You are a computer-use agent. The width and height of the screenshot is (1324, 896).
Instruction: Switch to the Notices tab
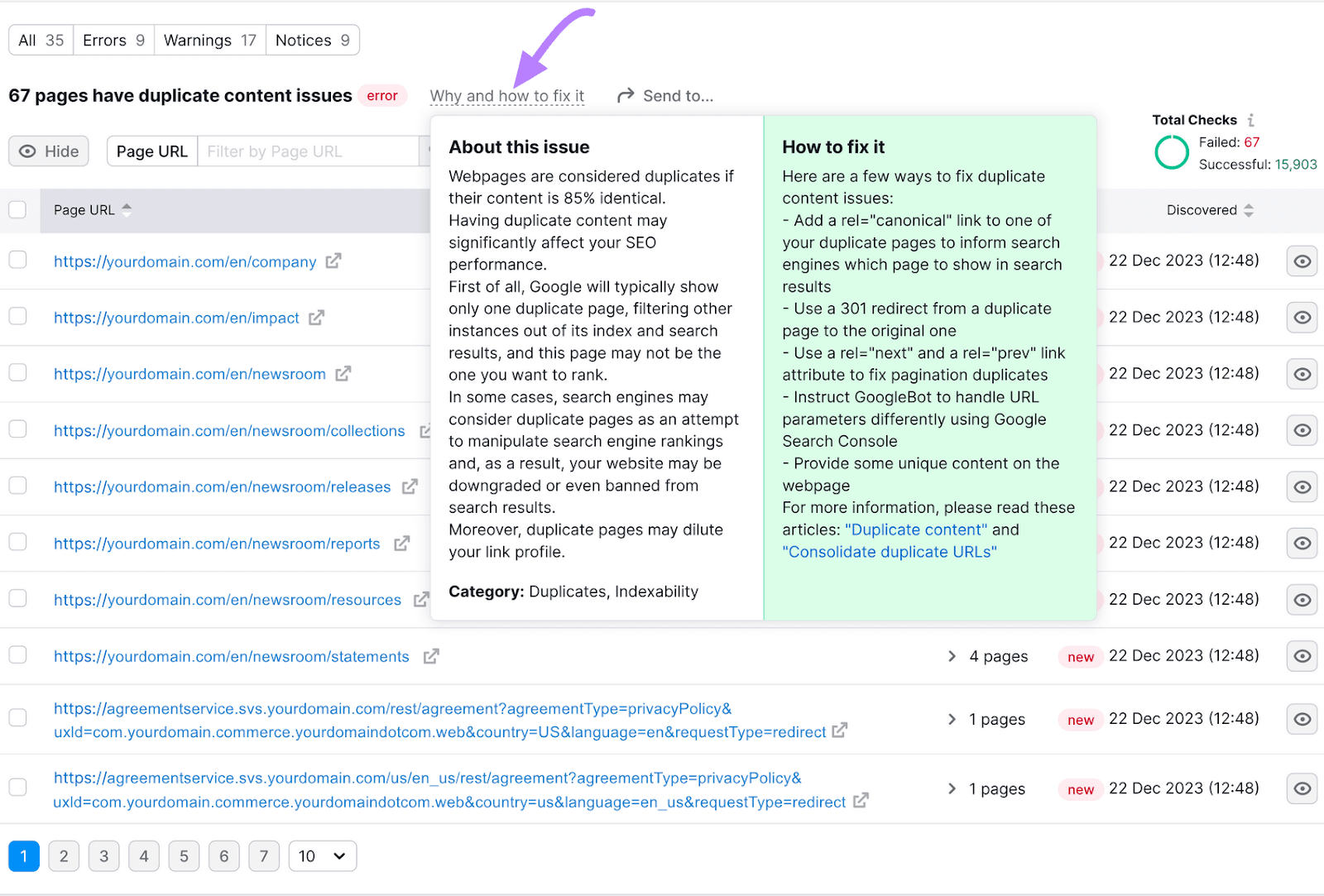(x=312, y=39)
